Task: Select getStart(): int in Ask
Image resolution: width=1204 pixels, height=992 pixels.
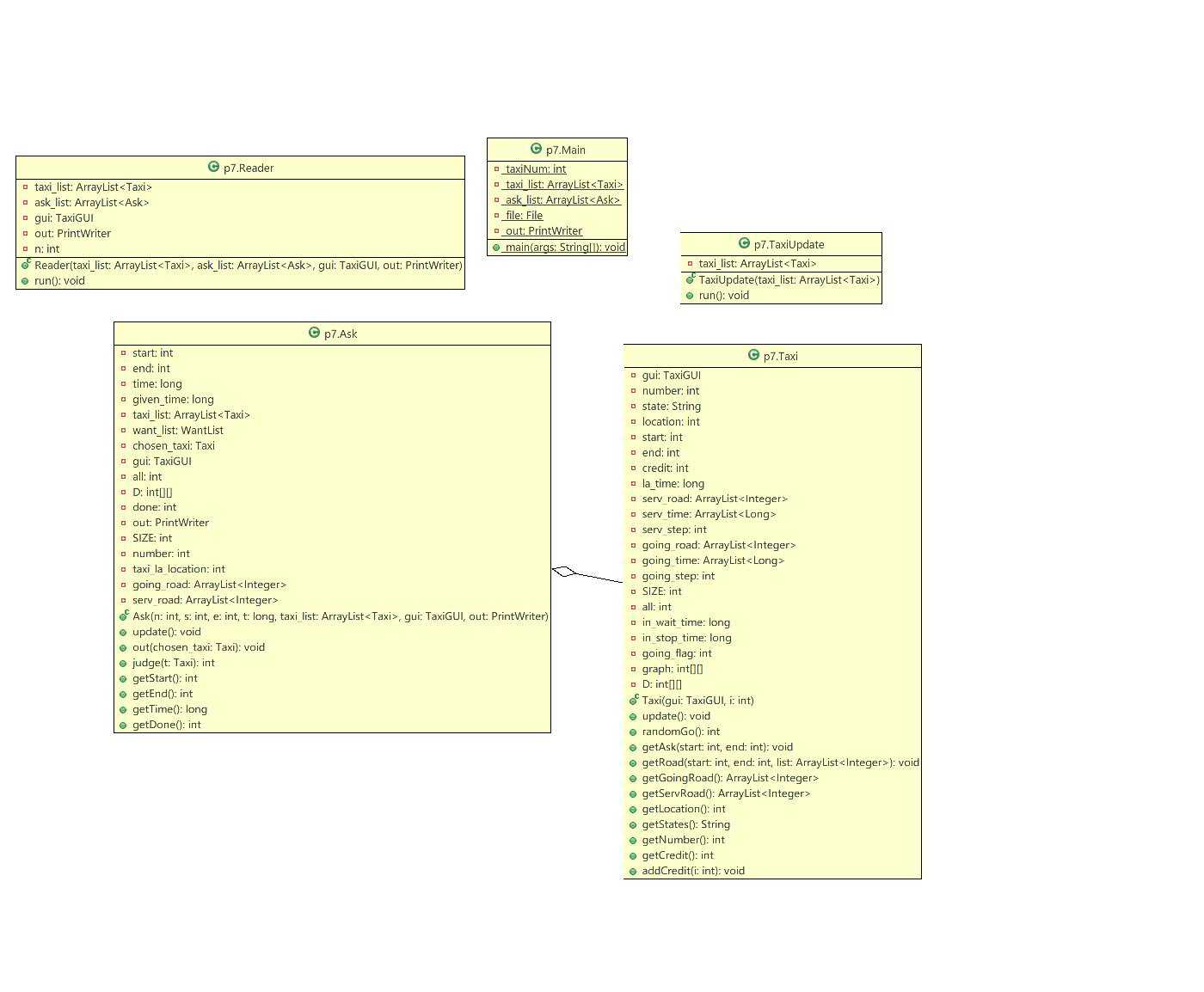Action: tap(165, 678)
